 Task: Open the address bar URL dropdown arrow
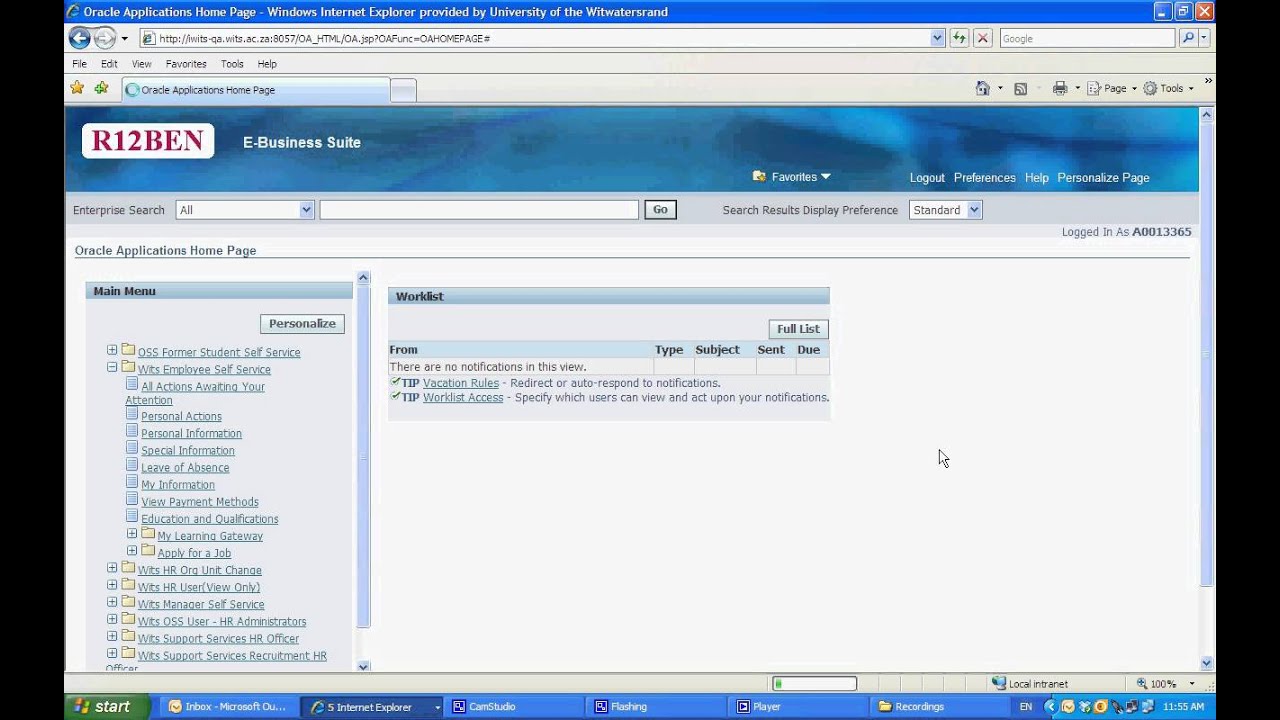point(937,38)
